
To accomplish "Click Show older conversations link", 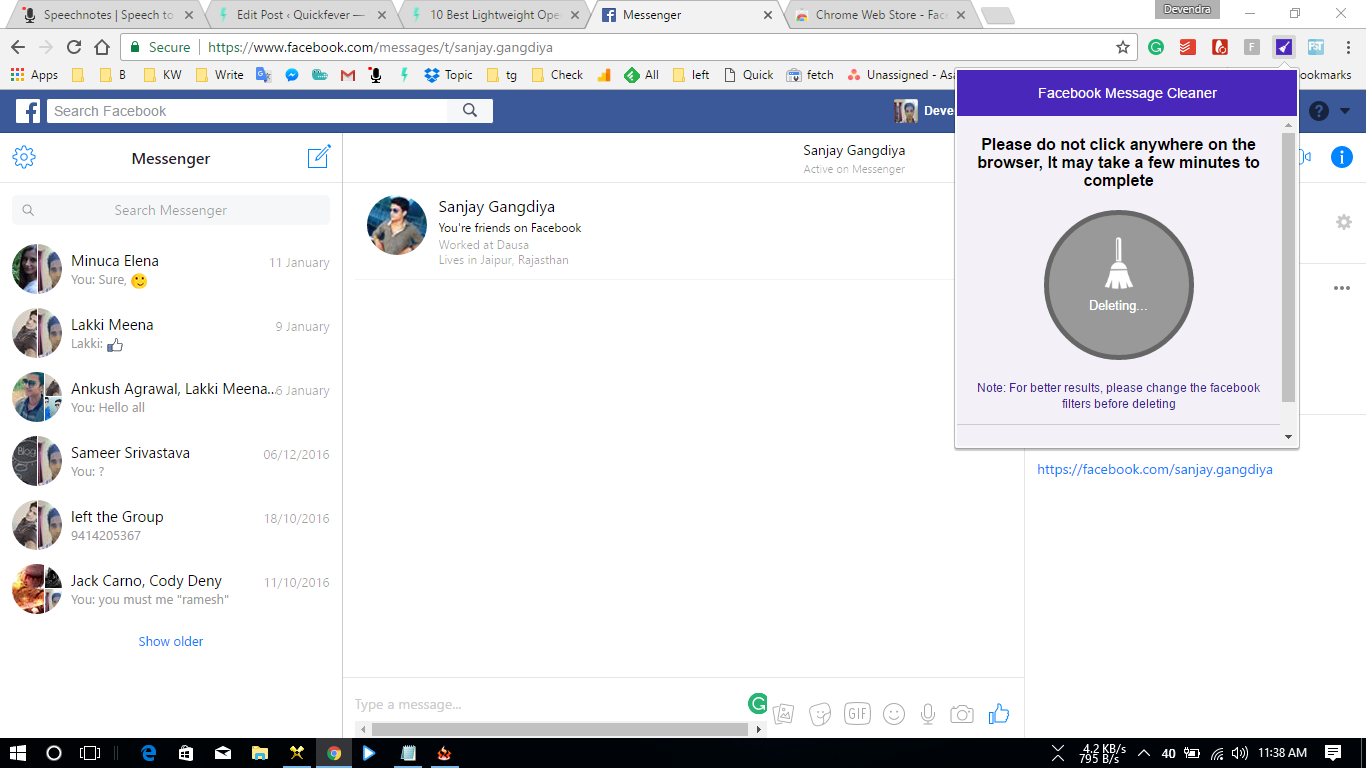I will click(171, 641).
